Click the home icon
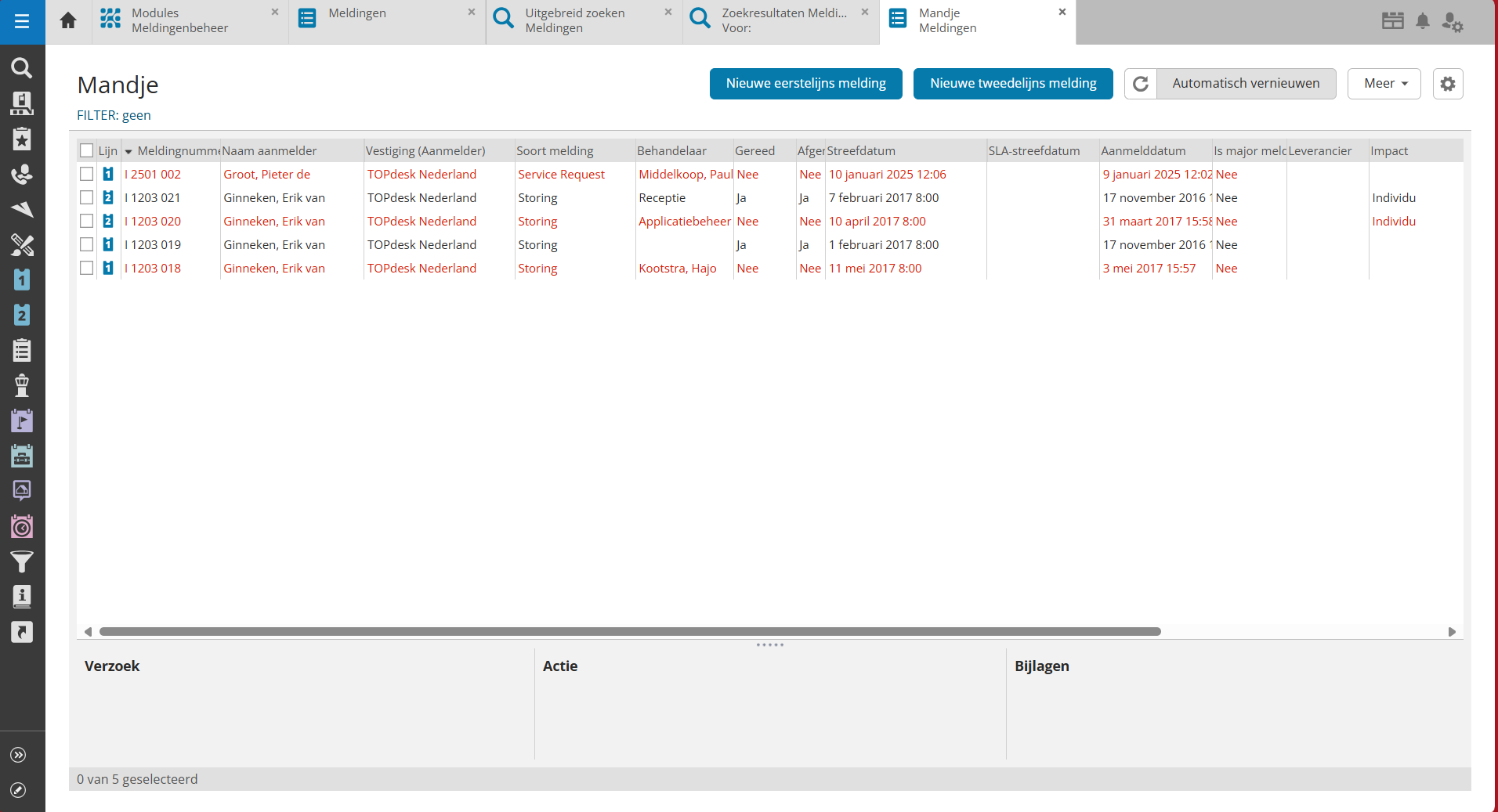 [x=68, y=21]
